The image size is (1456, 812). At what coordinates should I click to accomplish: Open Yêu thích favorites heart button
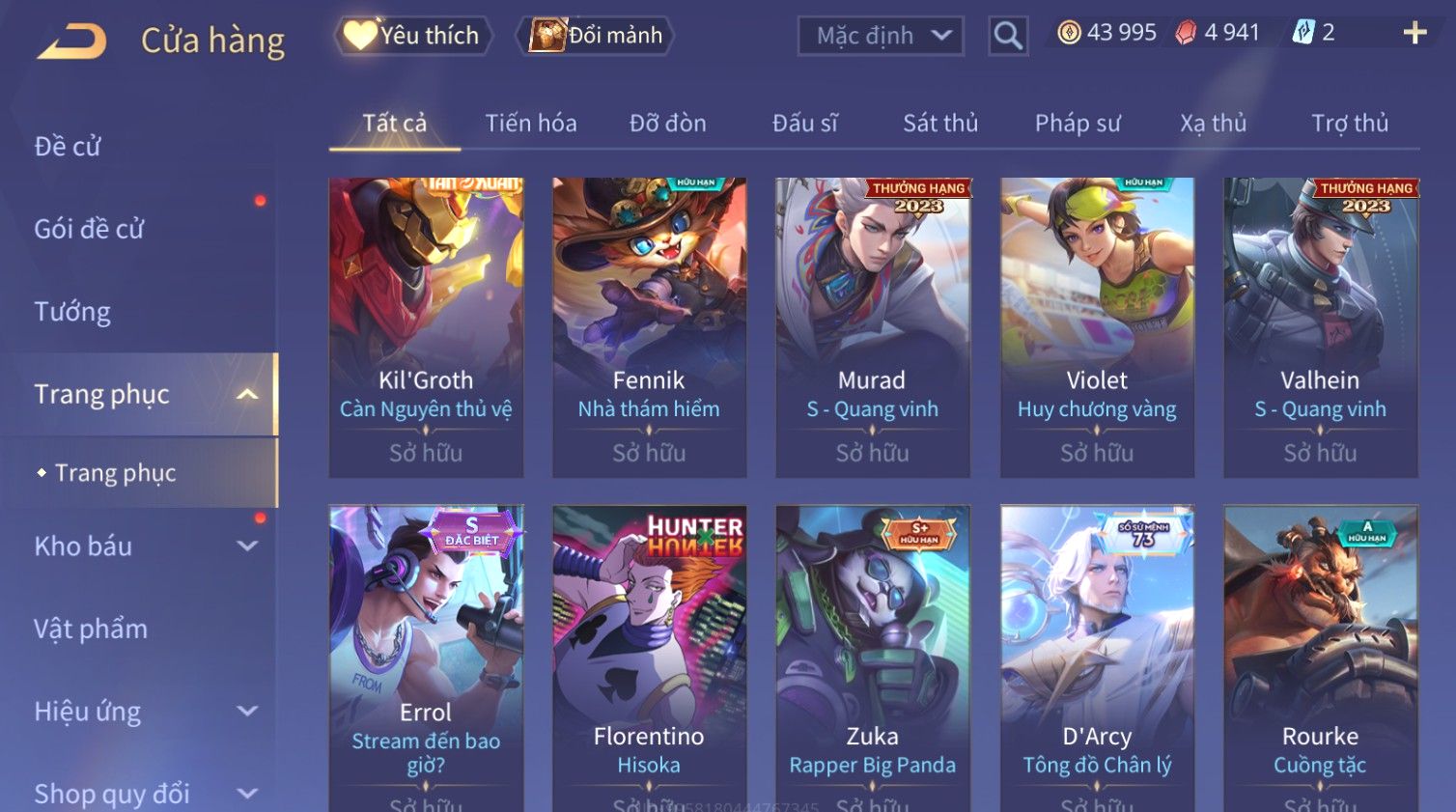(x=413, y=36)
